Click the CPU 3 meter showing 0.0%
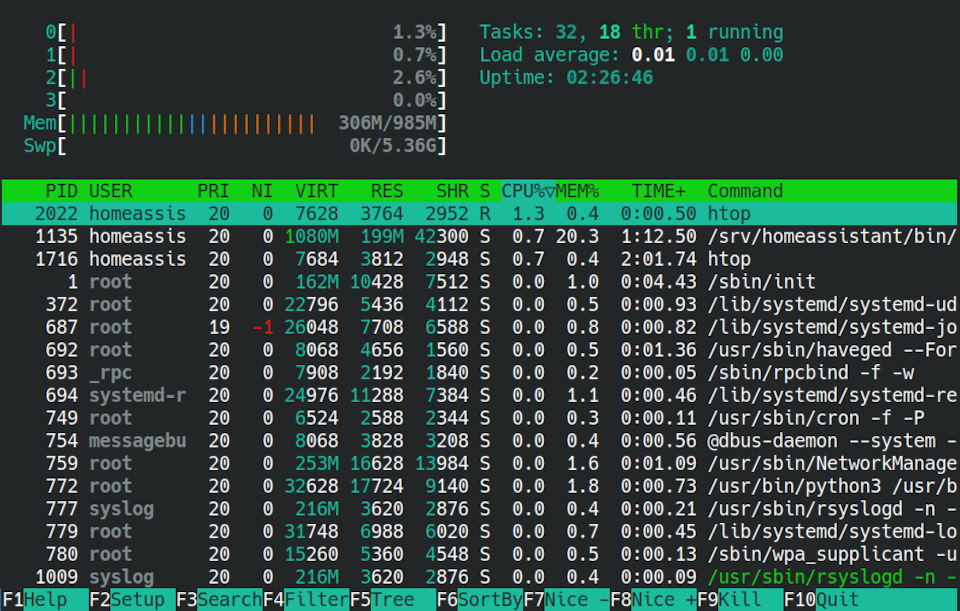Image resolution: width=960 pixels, height=611 pixels. click(x=246, y=100)
